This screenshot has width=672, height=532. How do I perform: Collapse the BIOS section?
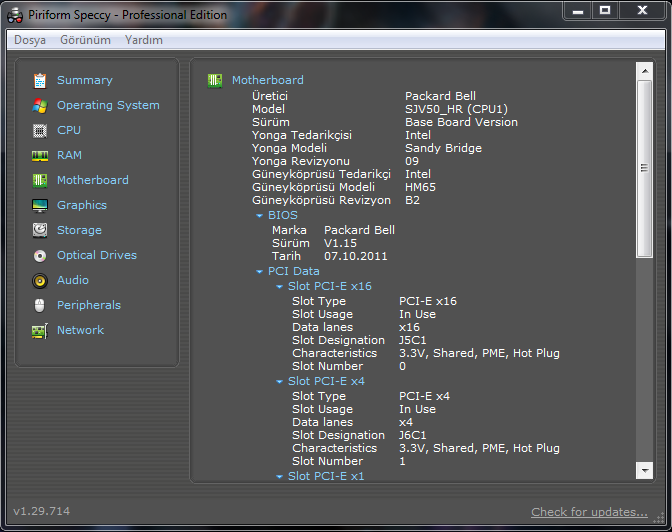click(259, 216)
